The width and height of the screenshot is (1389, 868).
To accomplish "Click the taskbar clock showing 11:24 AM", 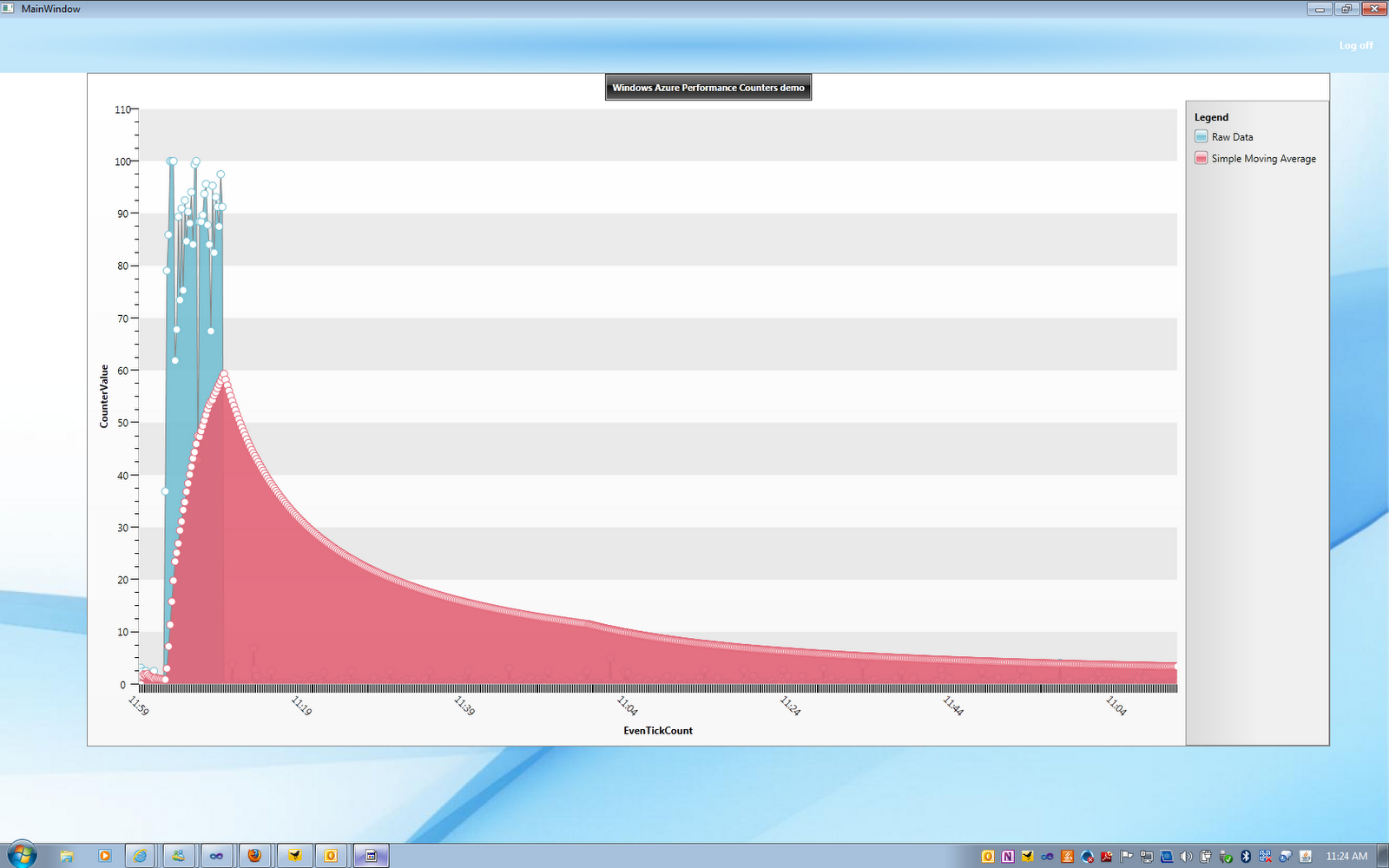I will tap(1346, 857).
